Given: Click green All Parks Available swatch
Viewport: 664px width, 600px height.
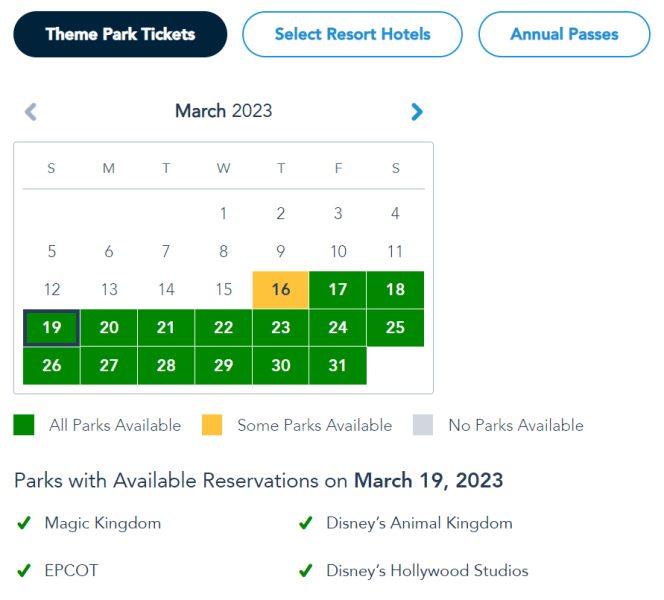Looking at the screenshot, I should click(24, 425).
